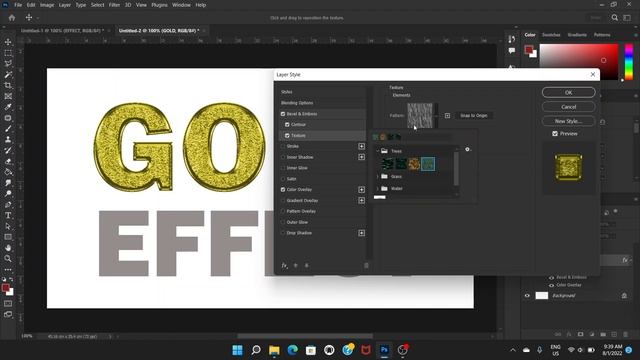This screenshot has height=360, width=640.
Task: Open the History panel icon in collapsed dock
Action: (x=512, y=39)
